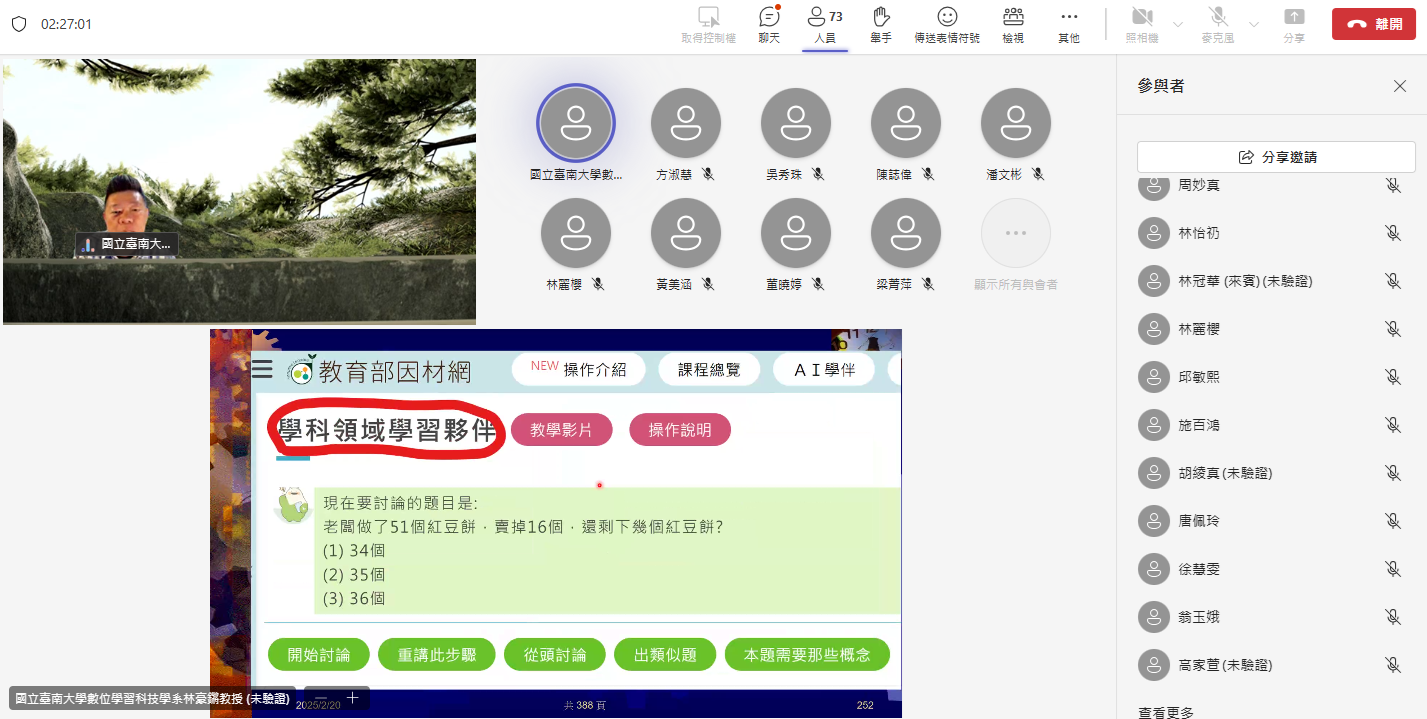The width and height of the screenshot is (1427, 719).
Task: Click the 教學影片 button
Action: (562, 430)
